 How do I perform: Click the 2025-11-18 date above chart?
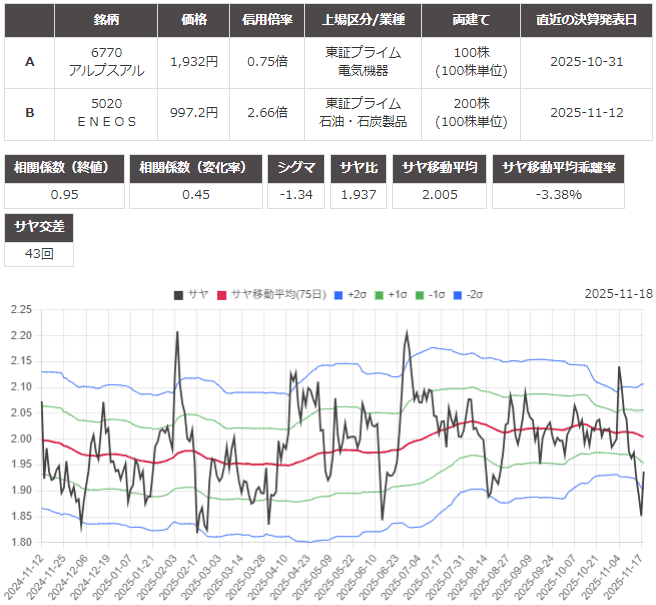pos(617,294)
